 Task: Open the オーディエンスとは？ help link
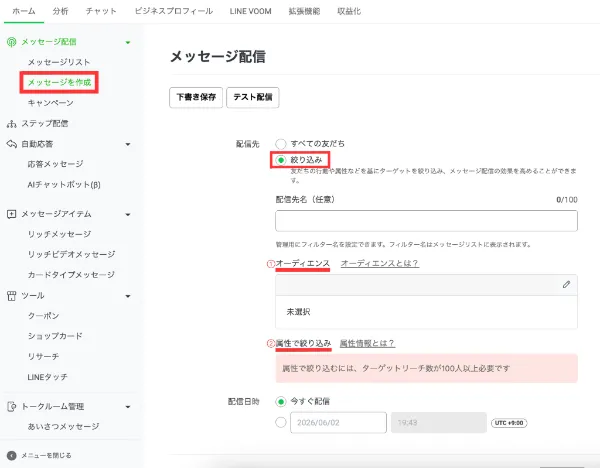(x=380, y=264)
